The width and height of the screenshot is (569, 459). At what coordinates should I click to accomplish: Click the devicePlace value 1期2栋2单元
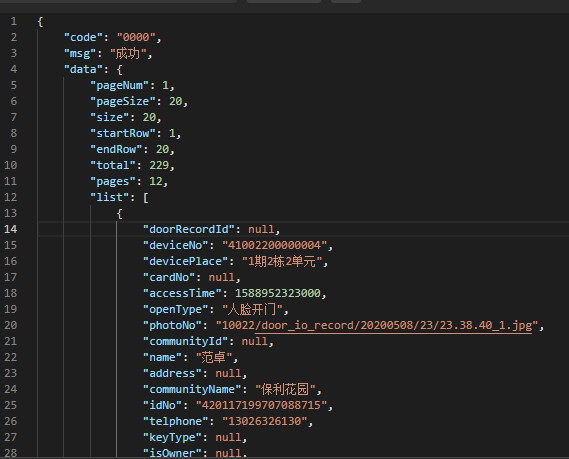pos(282,261)
